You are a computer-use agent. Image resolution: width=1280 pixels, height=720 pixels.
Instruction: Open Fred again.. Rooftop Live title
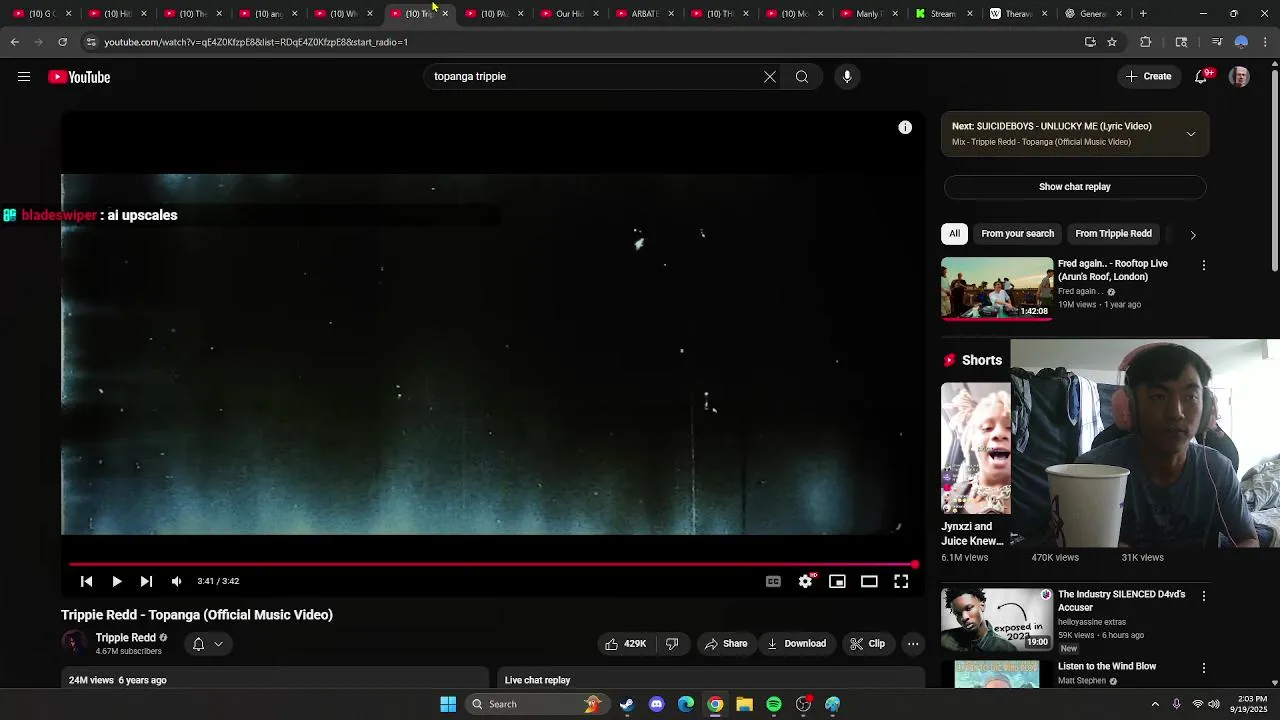[1113, 270]
